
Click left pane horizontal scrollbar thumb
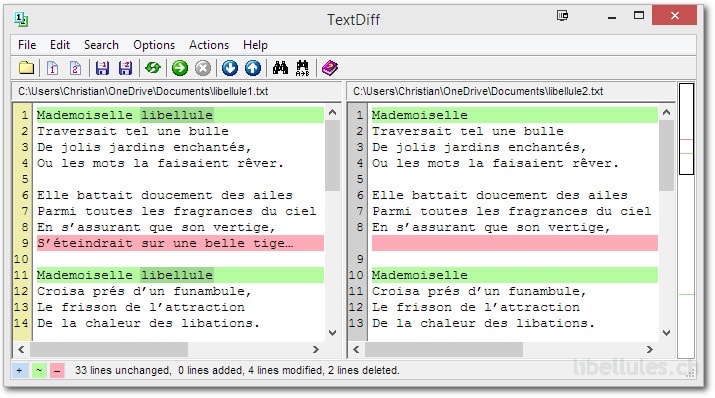click(109, 349)
